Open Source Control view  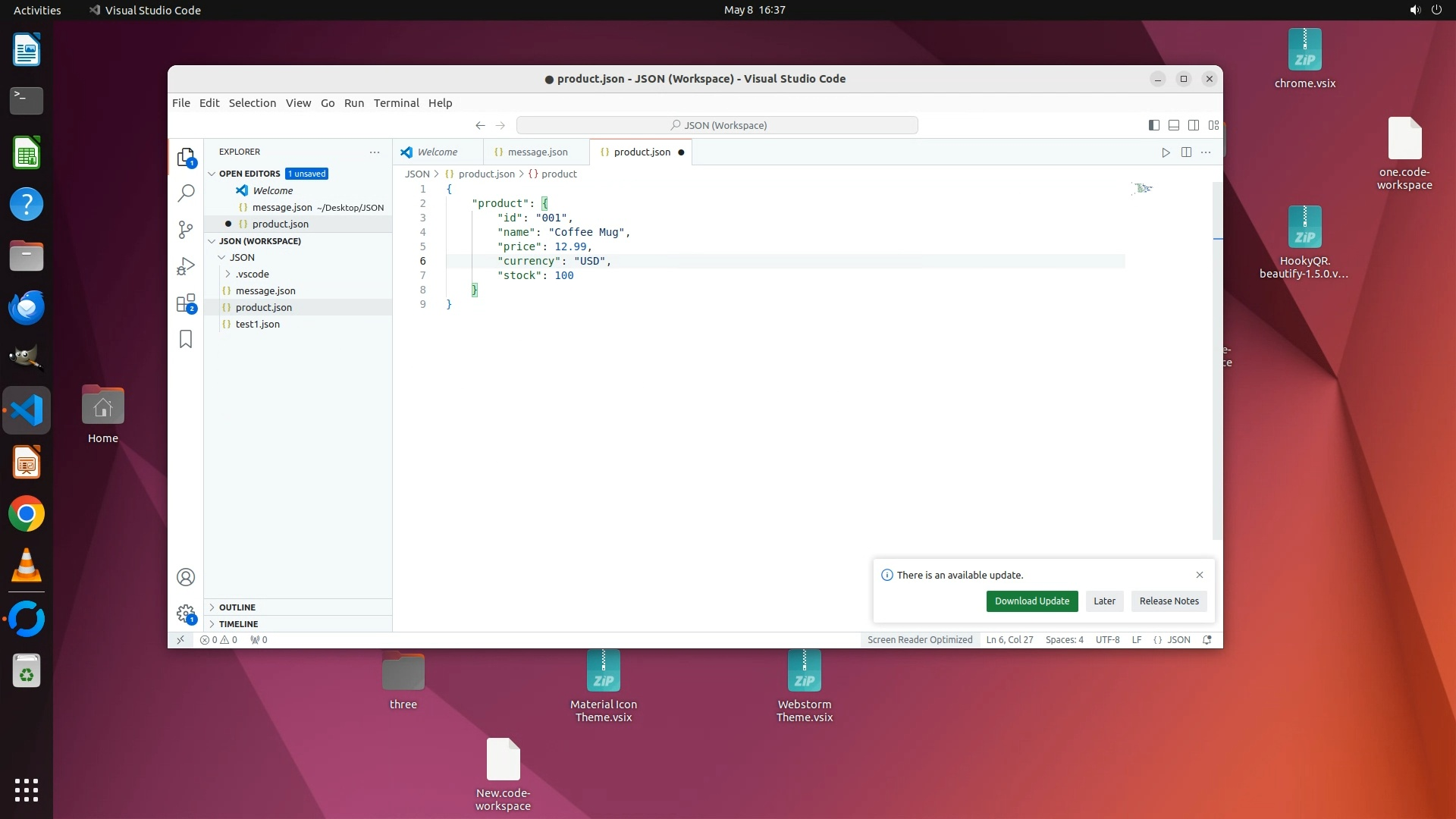[x=186, y=230]
